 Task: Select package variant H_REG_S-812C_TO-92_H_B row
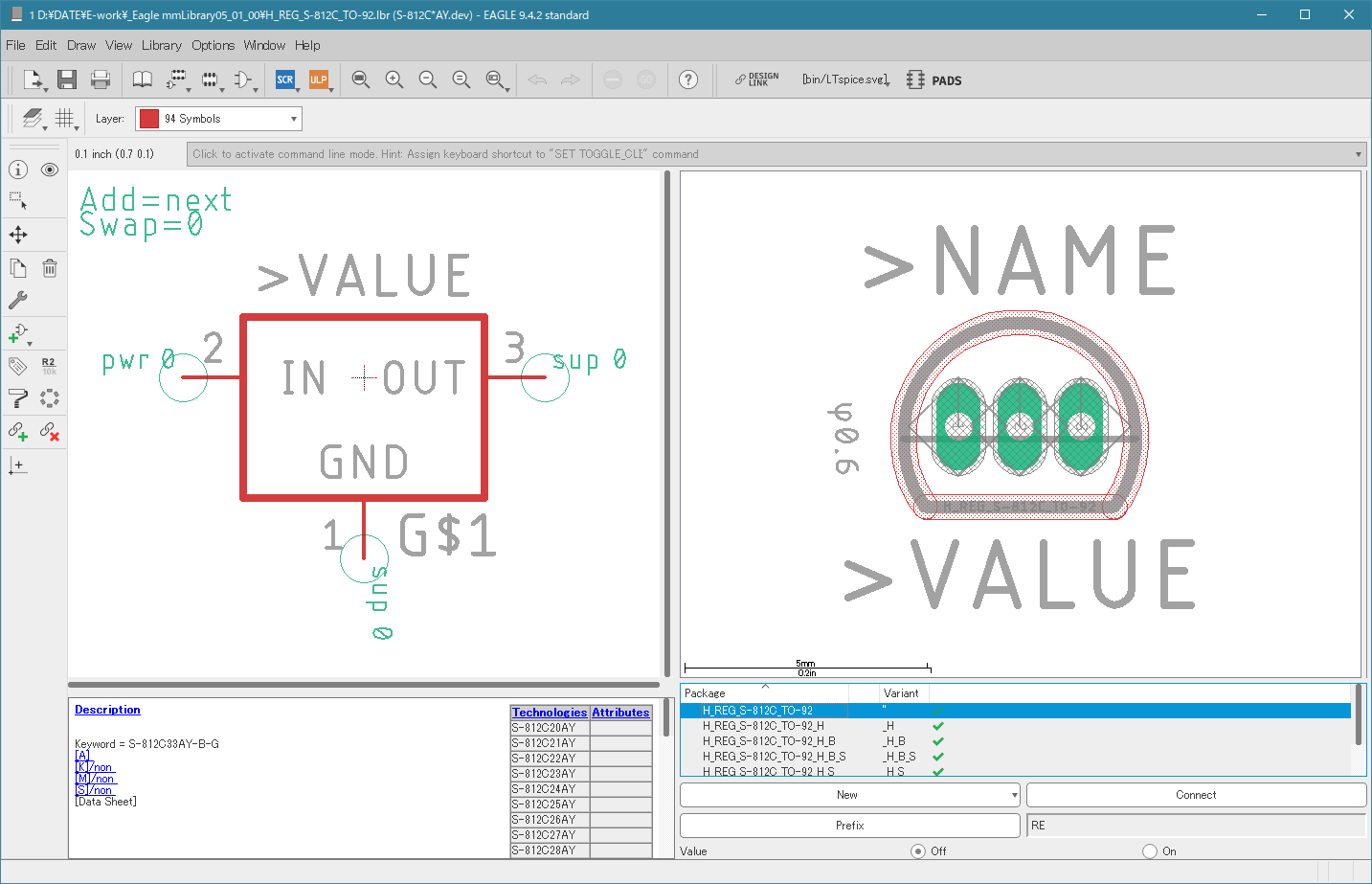(1015, 741)
